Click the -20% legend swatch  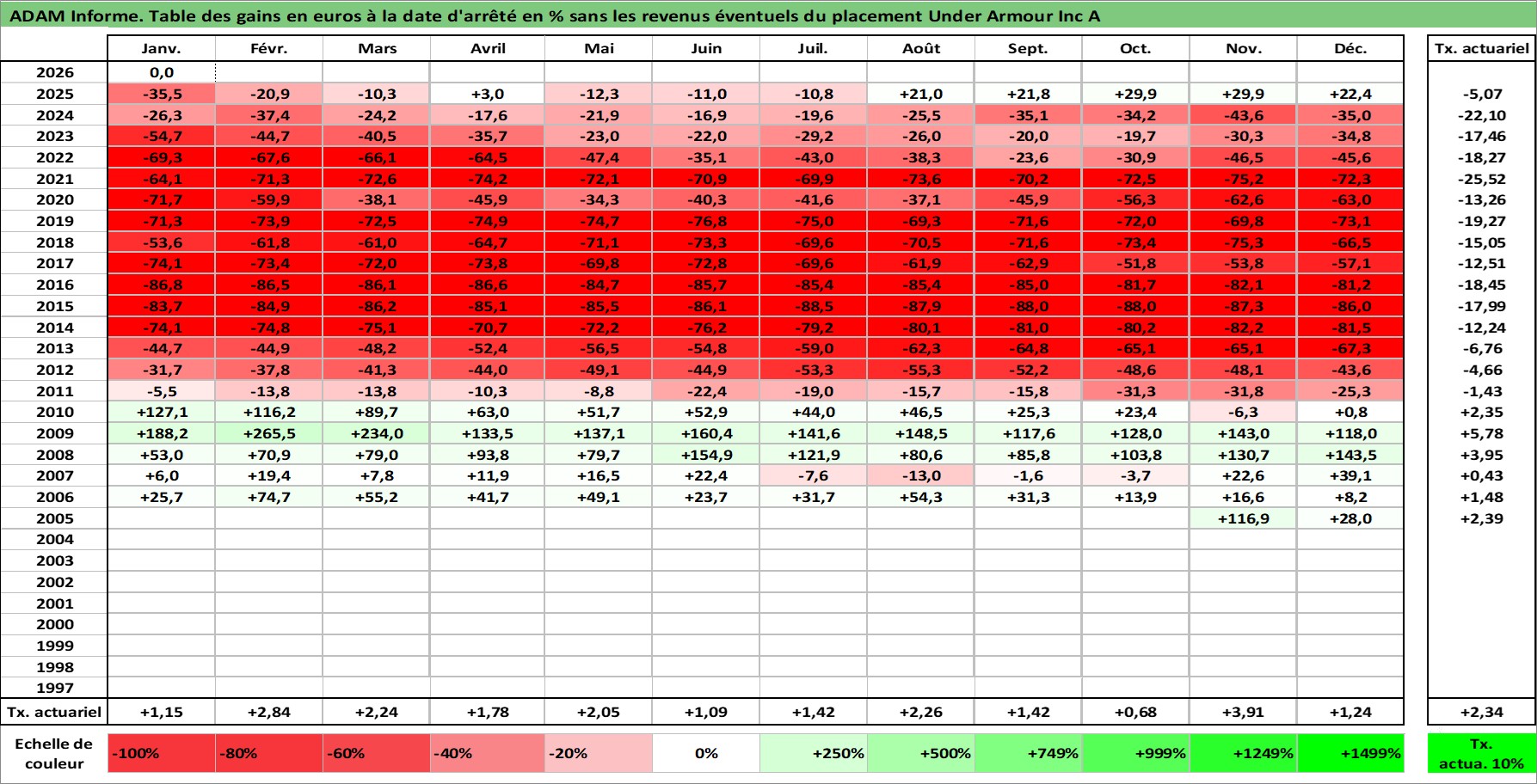(599, 753)
